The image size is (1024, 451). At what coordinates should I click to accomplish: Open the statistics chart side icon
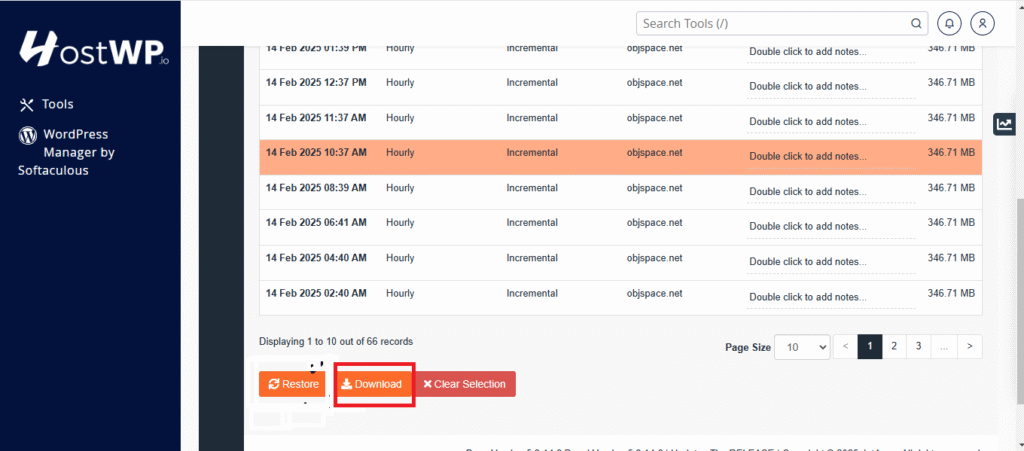click(1003, 124)
